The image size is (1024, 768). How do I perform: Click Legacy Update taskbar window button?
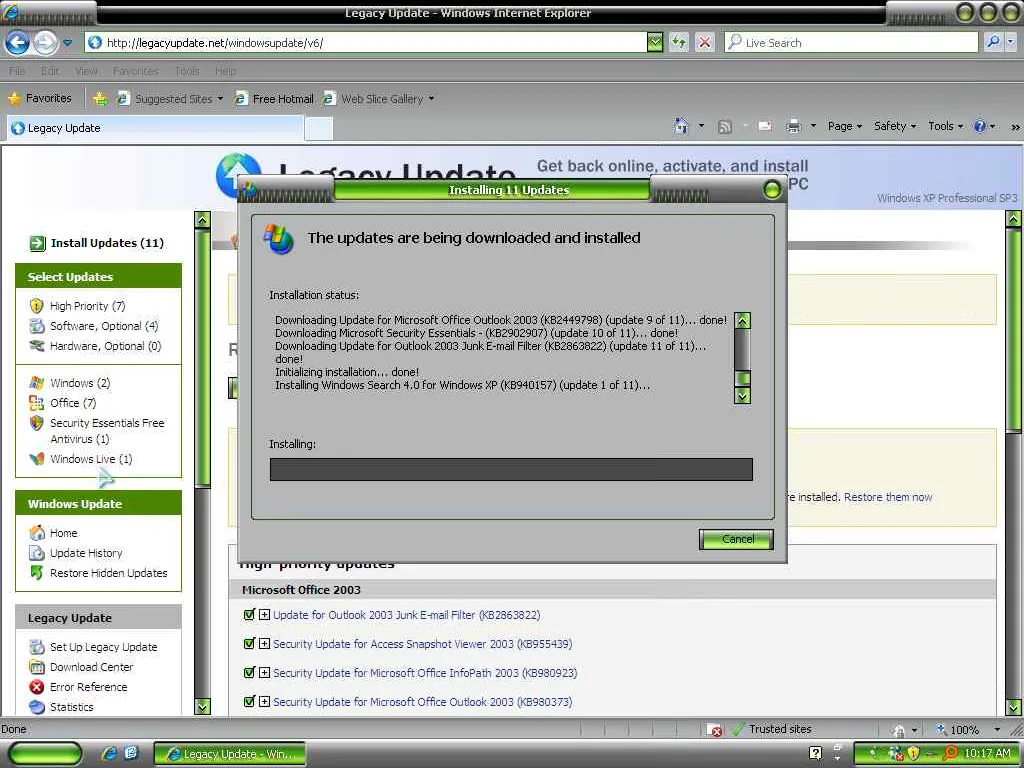click(x=230, y=754)
